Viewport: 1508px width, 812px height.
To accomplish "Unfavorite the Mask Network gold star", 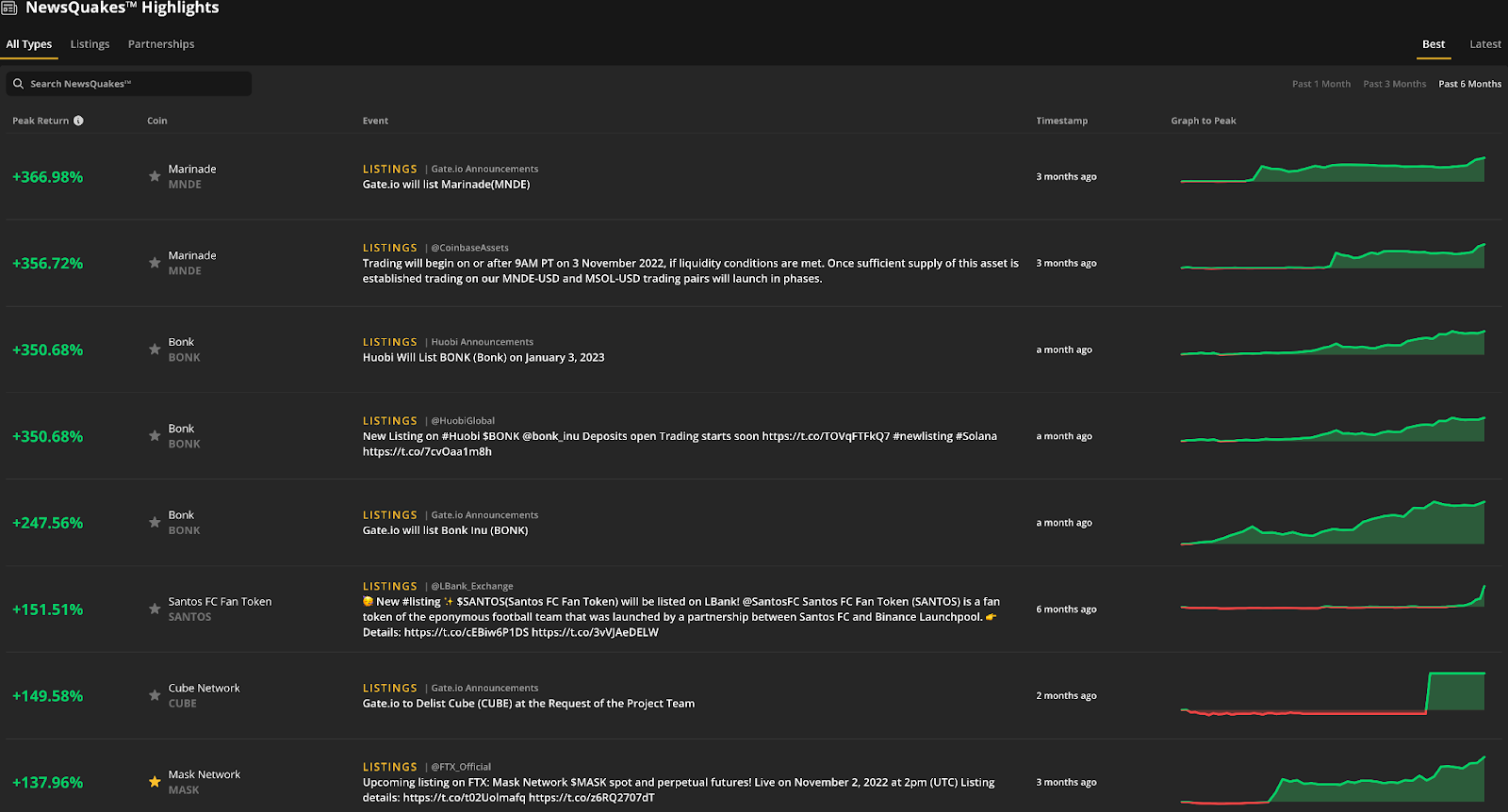I will [x=155, y=782].
